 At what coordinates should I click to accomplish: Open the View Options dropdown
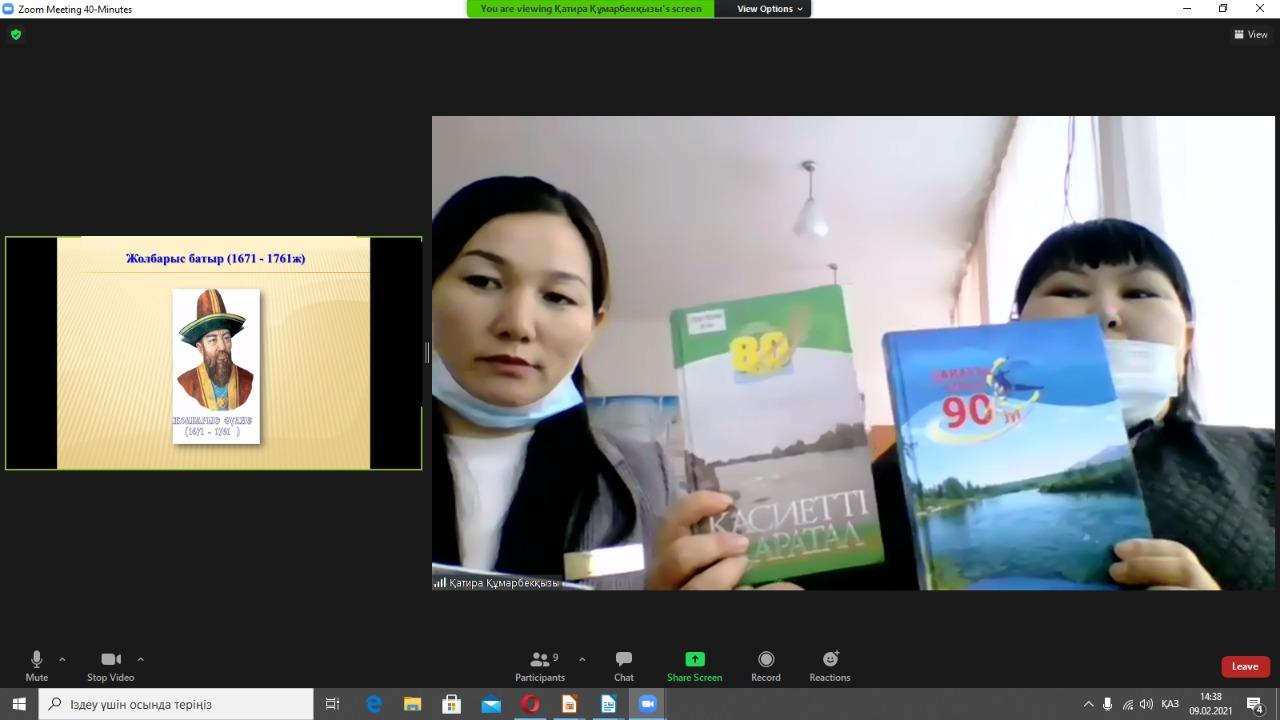click(x=769, y=9)
